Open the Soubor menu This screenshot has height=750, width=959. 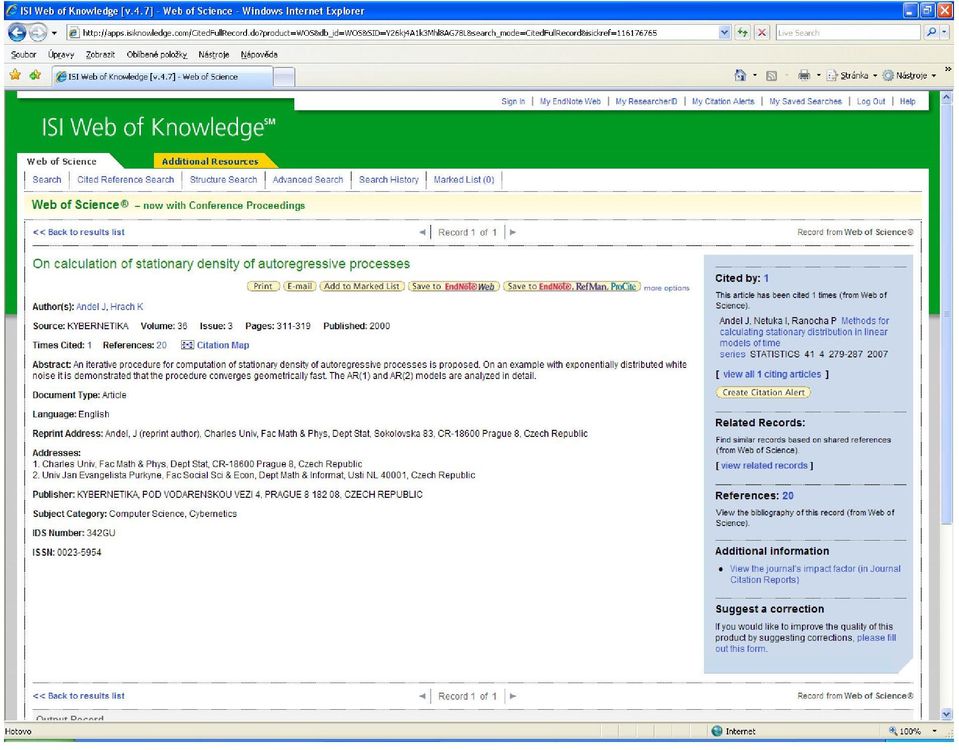[24, 54]
